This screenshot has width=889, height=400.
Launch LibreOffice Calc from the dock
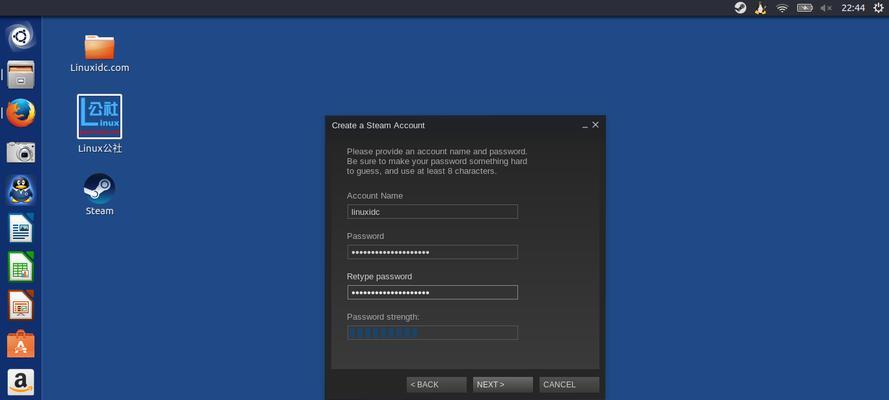click(x=21, y=266)
